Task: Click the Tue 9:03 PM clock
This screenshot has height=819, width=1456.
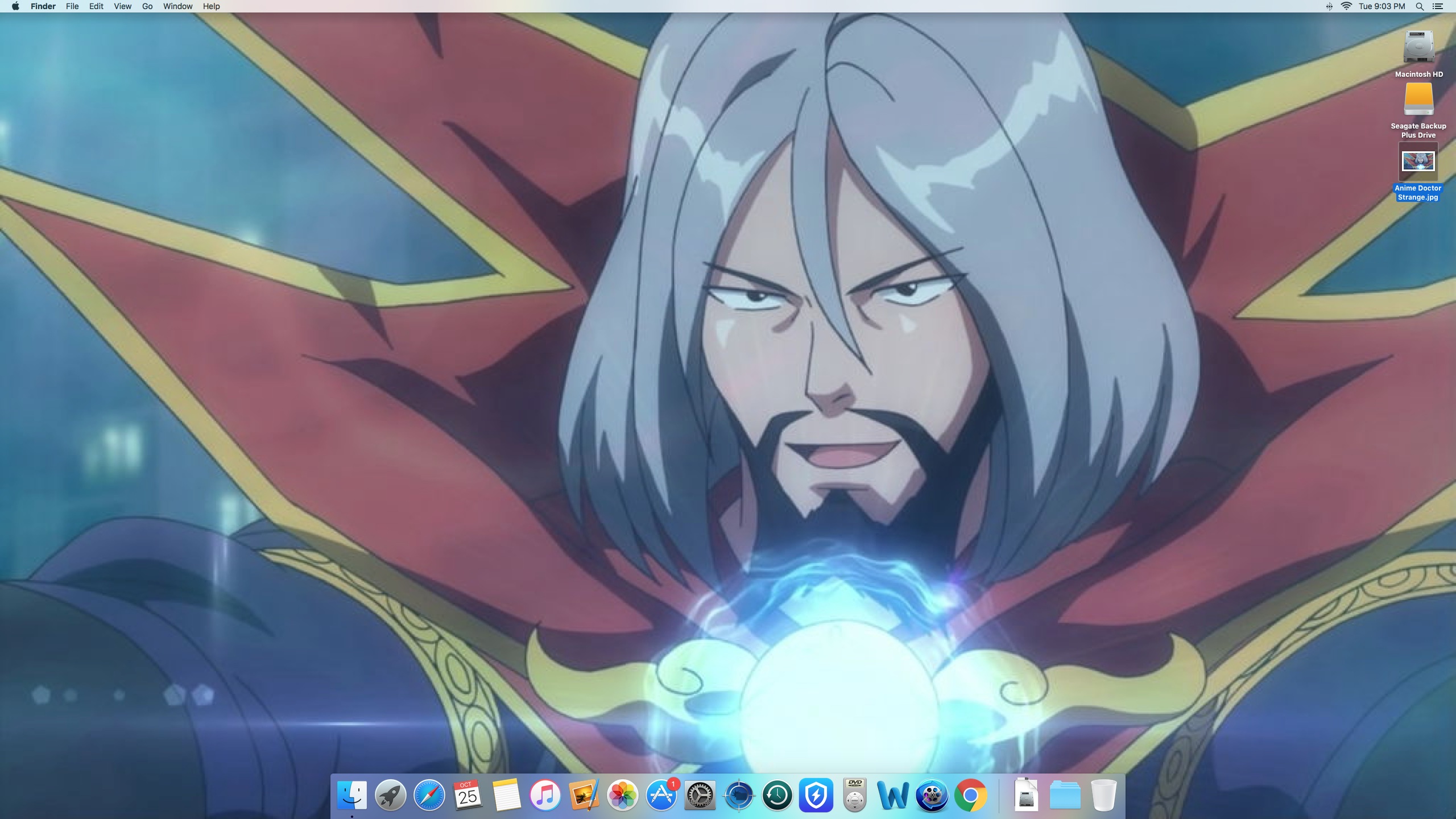Action: 1381,6
